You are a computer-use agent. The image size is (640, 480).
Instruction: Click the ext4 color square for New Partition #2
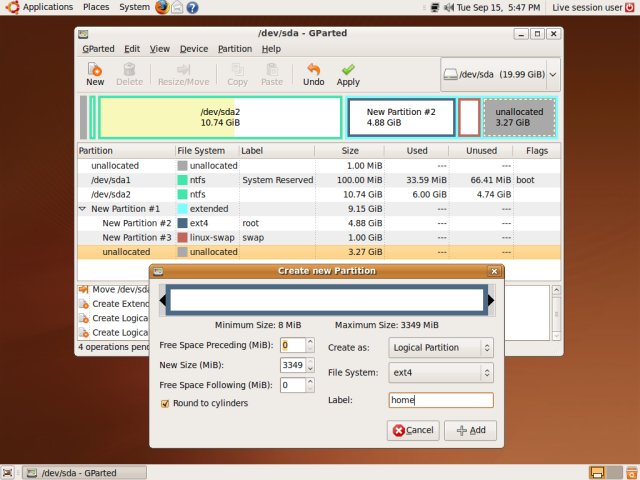[182, 223]
